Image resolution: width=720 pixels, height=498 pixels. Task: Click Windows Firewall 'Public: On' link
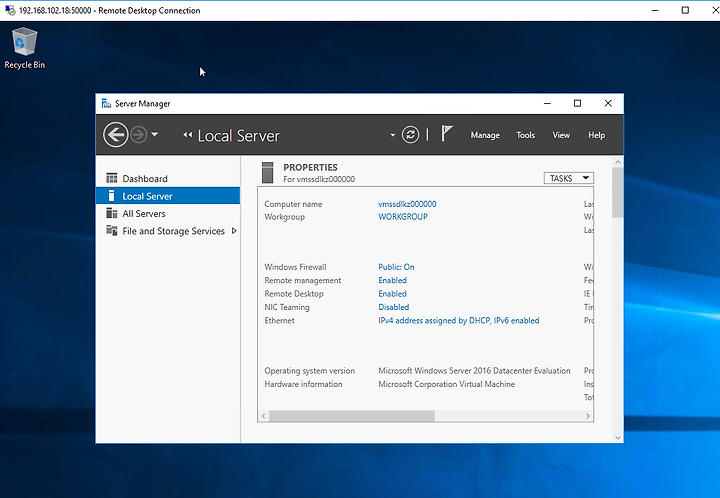point(396,267)
